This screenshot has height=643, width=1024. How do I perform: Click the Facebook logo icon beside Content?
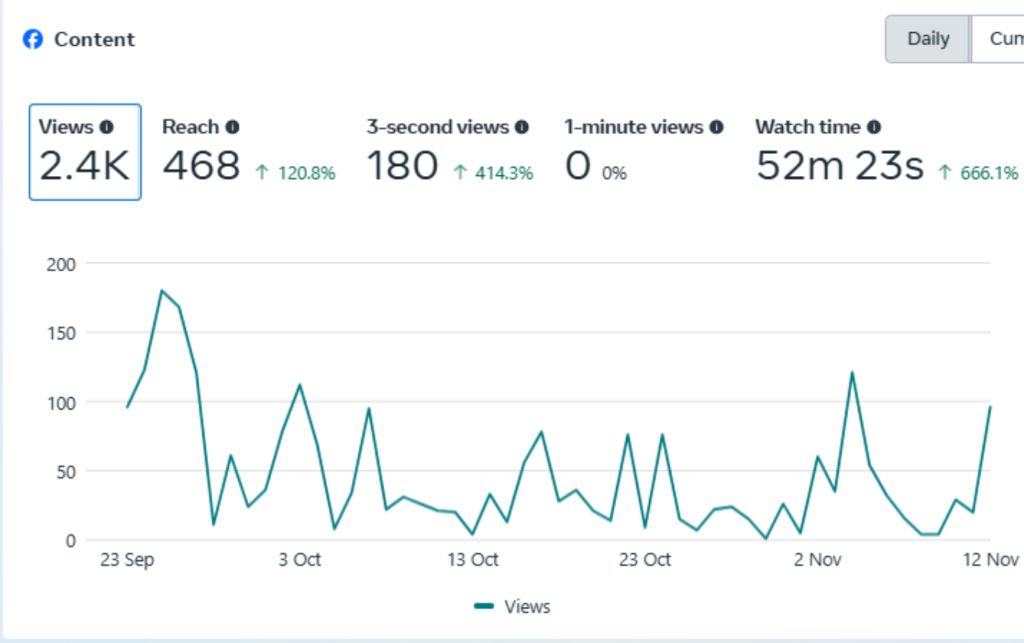coord(33,39)
